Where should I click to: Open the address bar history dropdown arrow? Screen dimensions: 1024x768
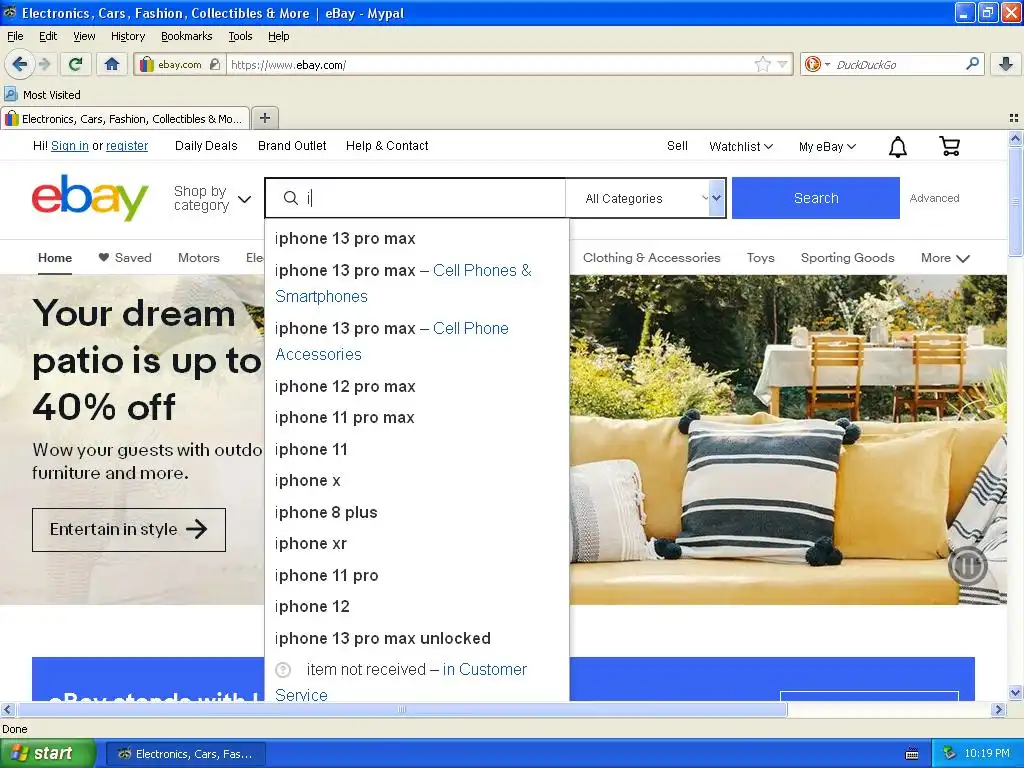click(782, 64)
